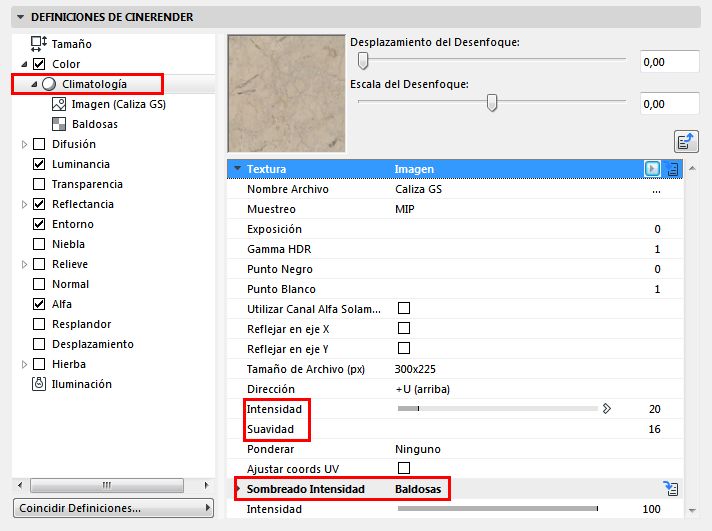The height and width of the screenshot is (531, 712).
Task: Click the Intensidad 100 slider bar
Action: [498, 509]
